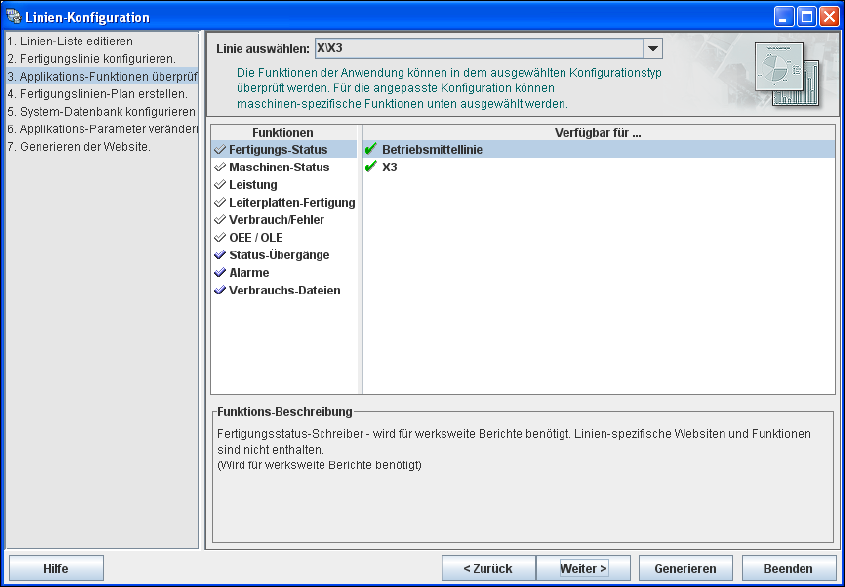
Task: Click the Weiter button
Action: [584, 568]
